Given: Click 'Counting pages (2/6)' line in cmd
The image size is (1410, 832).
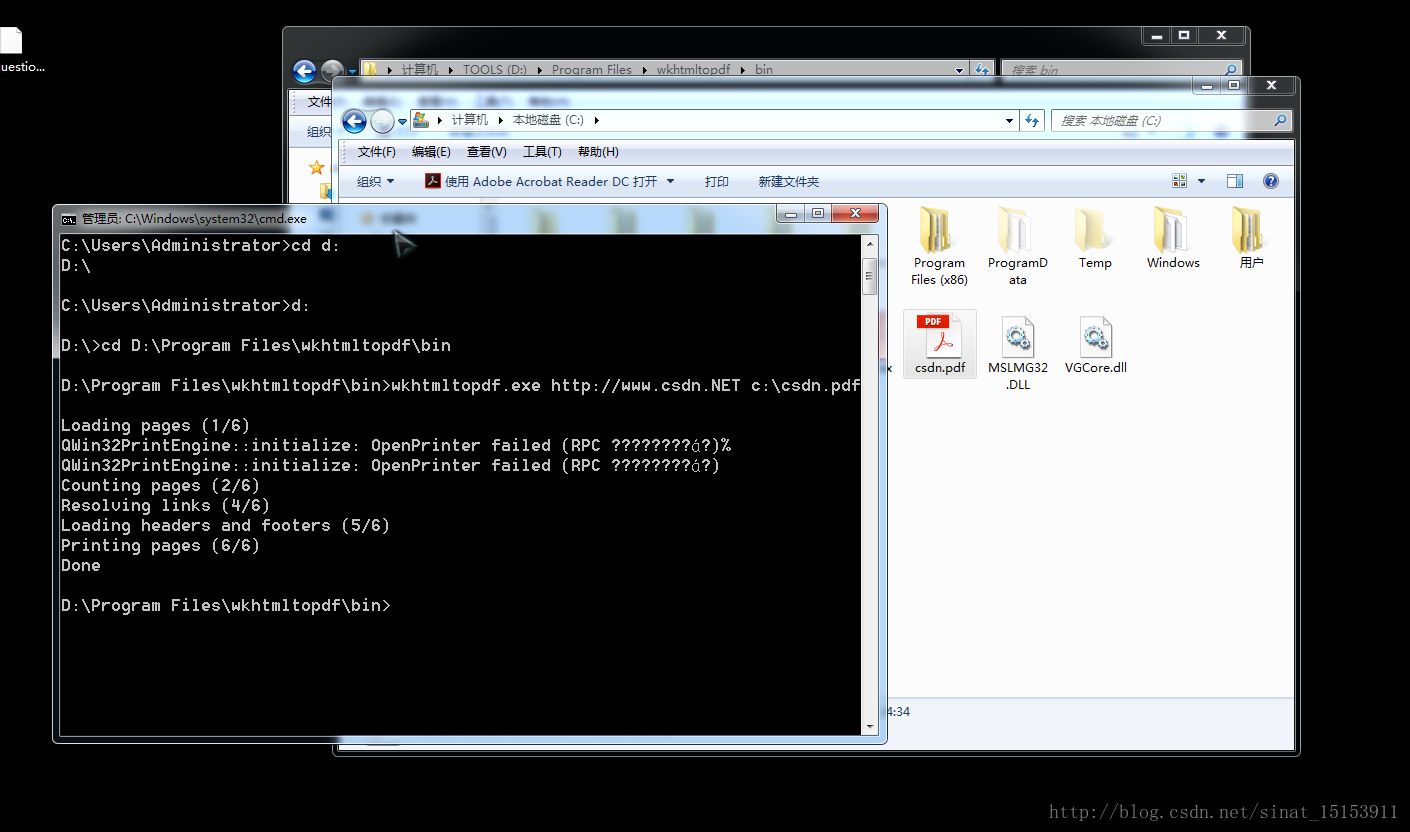Looking at the screenshot, I should click(160, 486).
